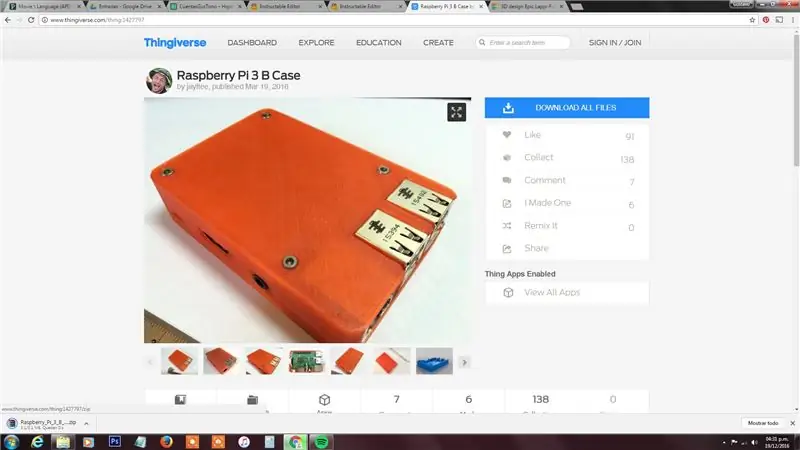Open iTunes from taskbar

244,442
